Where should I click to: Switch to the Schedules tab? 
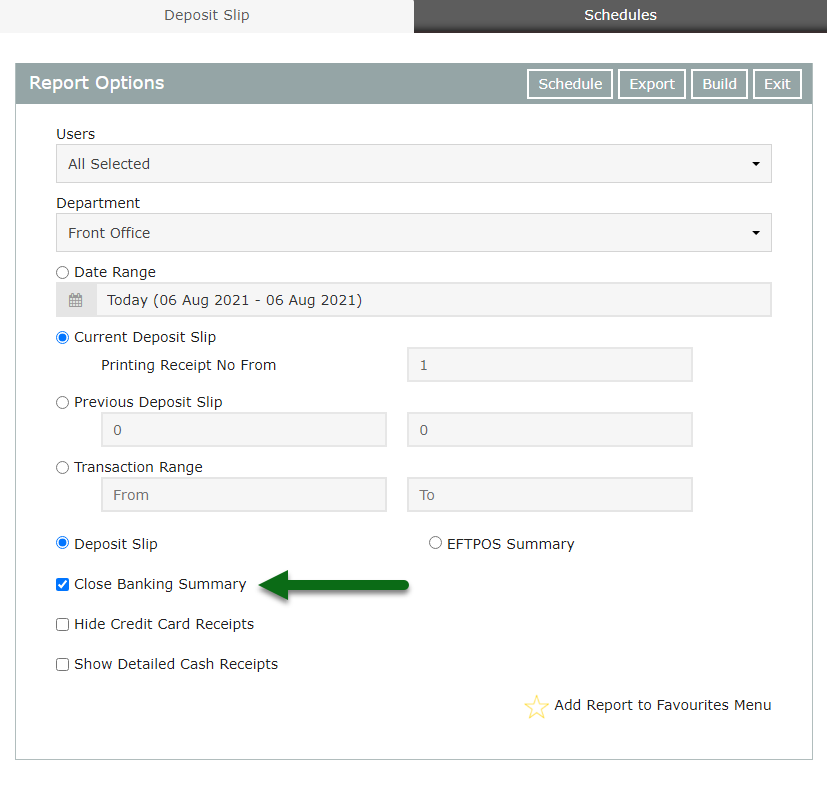620,15
